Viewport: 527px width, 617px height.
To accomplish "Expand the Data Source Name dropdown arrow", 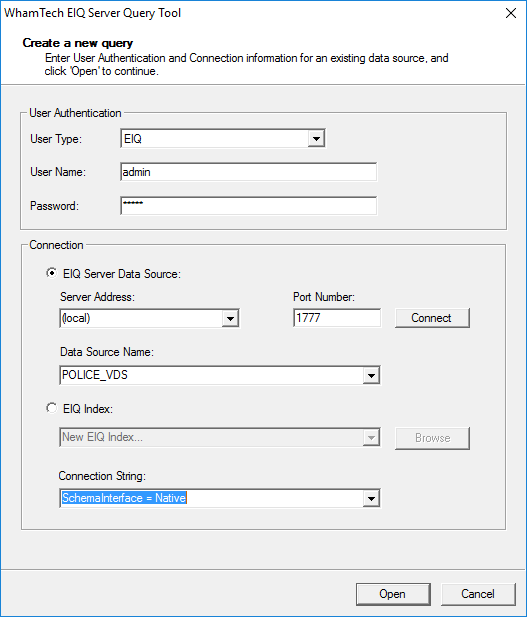I will coord(371,375).
